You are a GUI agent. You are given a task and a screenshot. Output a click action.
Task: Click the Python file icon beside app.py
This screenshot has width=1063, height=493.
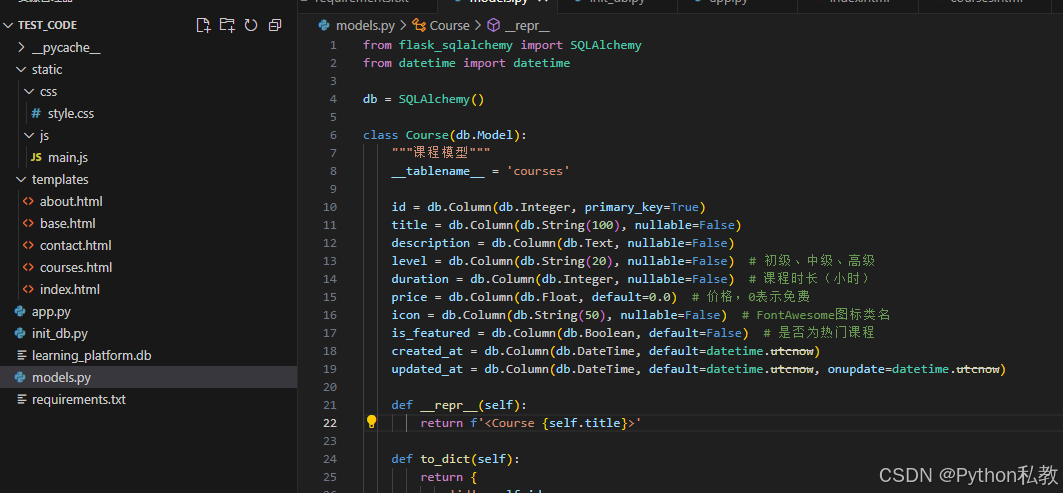pyautogui.click(x=21, y=312)
